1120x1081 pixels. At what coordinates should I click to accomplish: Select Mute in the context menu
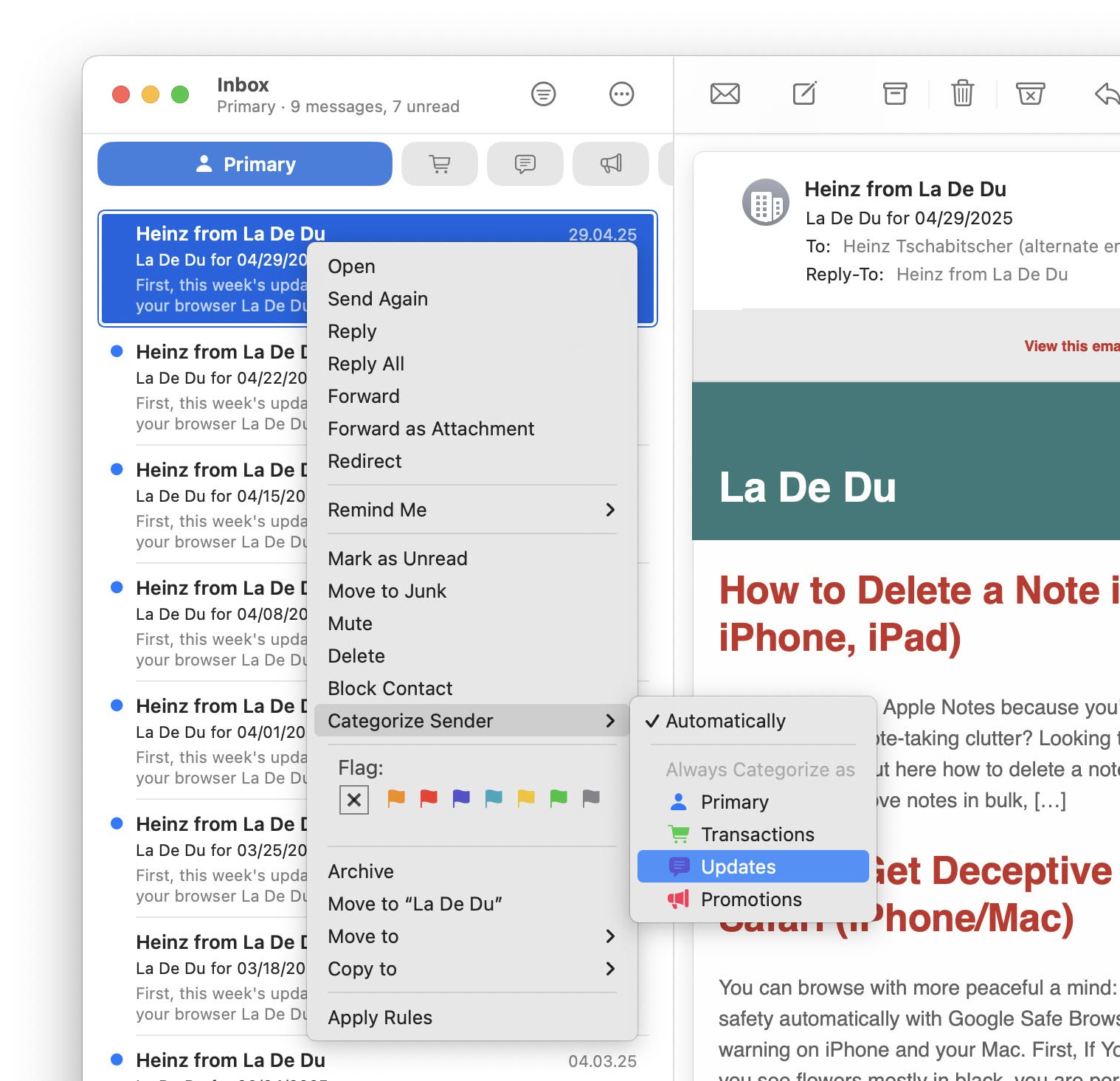(x=472, y=624)
